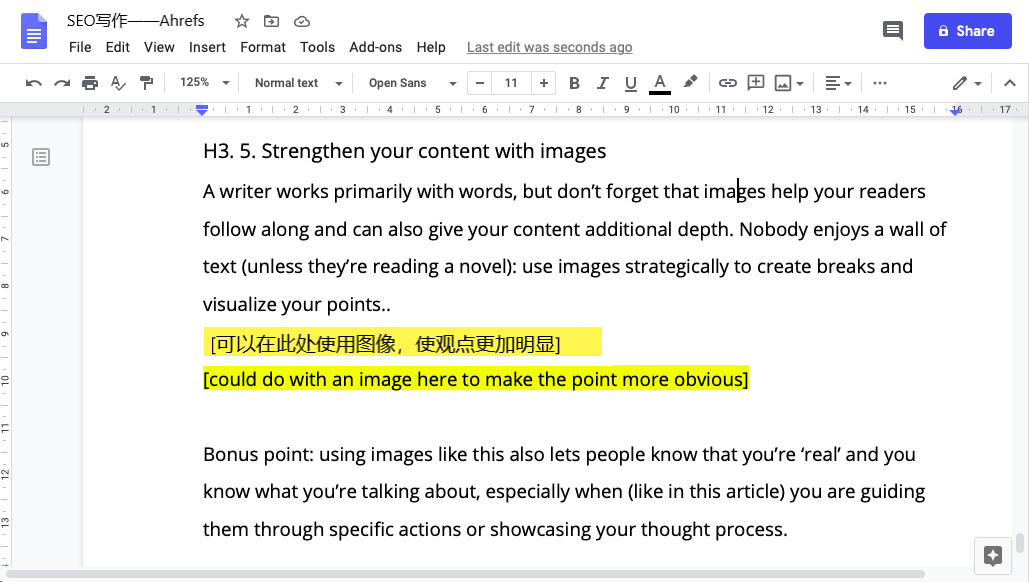Show the document outline icon
This screenshot has width=1029, height=582.
pos(41,157)
